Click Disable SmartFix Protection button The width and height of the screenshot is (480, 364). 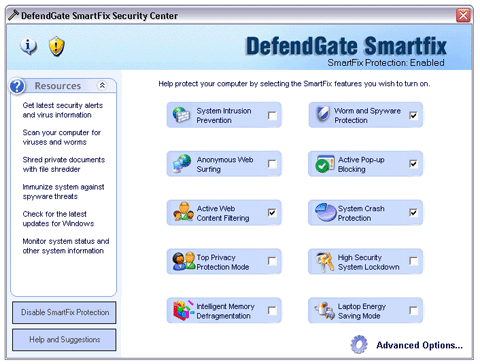(64, 312)
